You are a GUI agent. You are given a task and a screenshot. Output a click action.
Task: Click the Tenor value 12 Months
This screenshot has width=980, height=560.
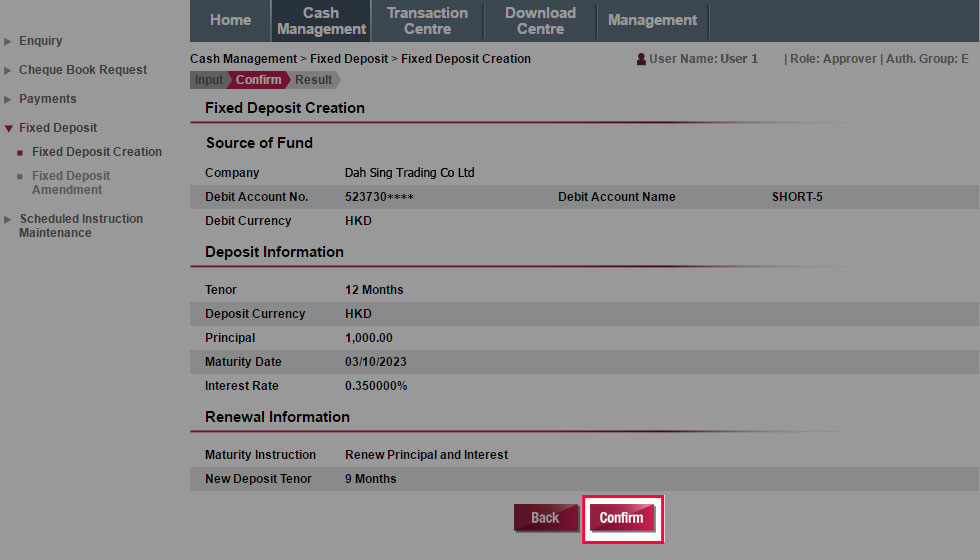[x=374, y=290]
